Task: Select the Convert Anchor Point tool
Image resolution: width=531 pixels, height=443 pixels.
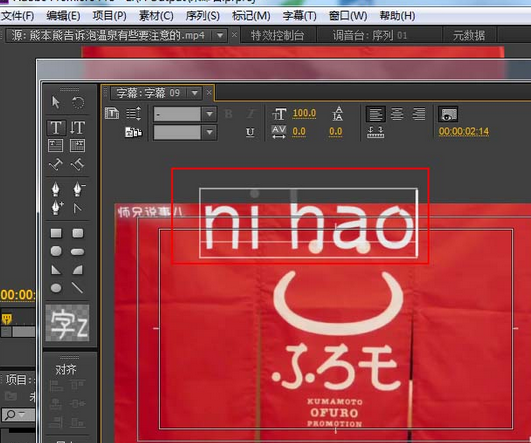Action: pos(78,208)
